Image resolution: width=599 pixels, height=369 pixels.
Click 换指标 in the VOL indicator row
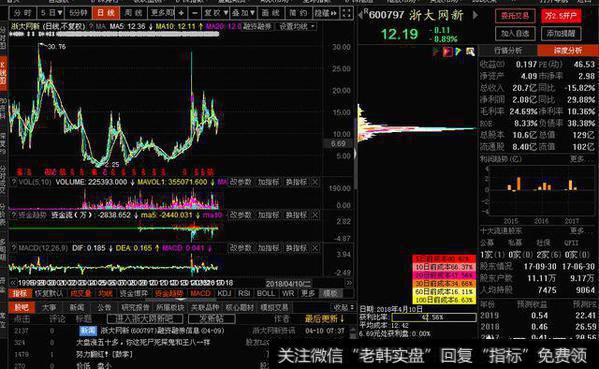point(296,182)
